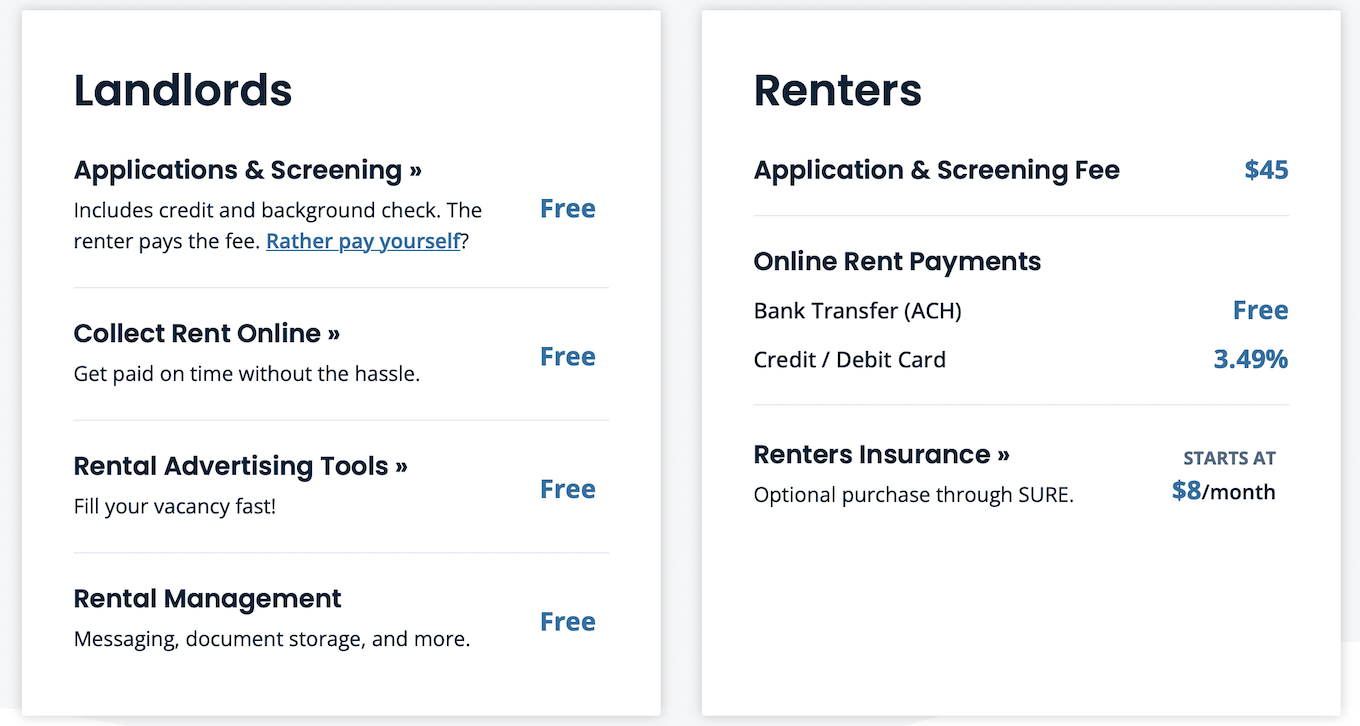Click the Free label beside Applications & Screening
This screenshot has width=1360, height=726.
(x=567, y=208)
